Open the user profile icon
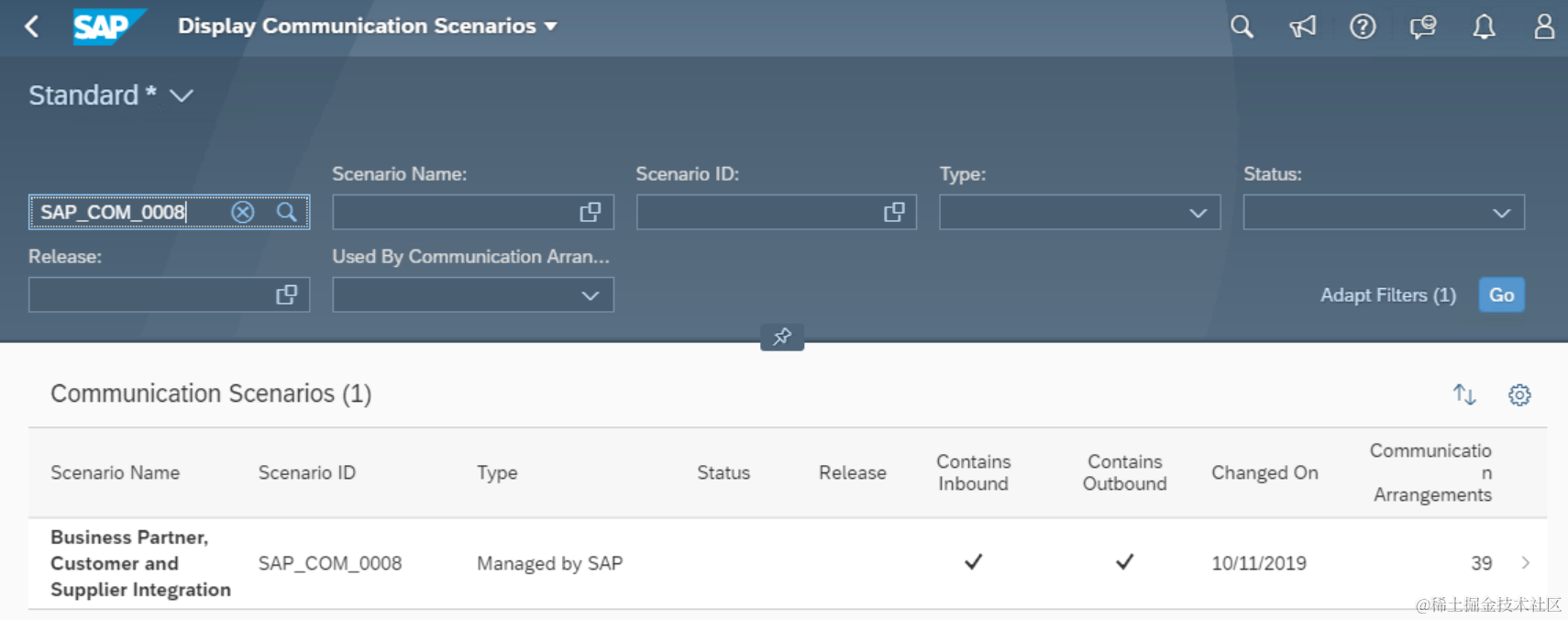 [1544, 27]
